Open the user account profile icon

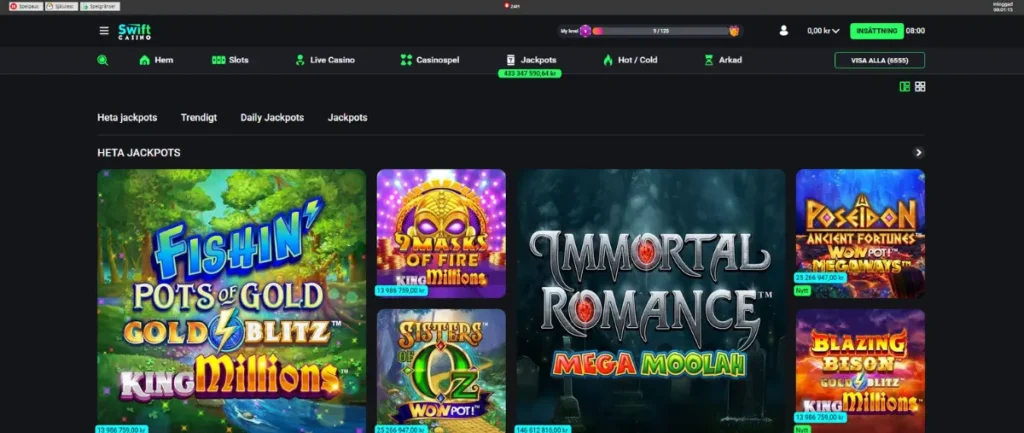[x=784, y=31]
